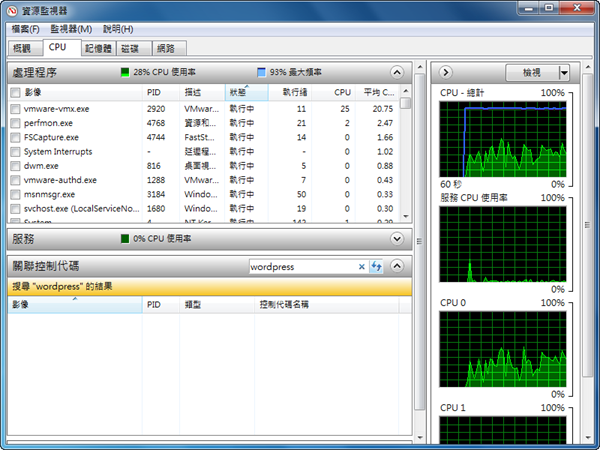Sort processes by PID column header
This screenshot has height=450, width=600.
(161, 93)
